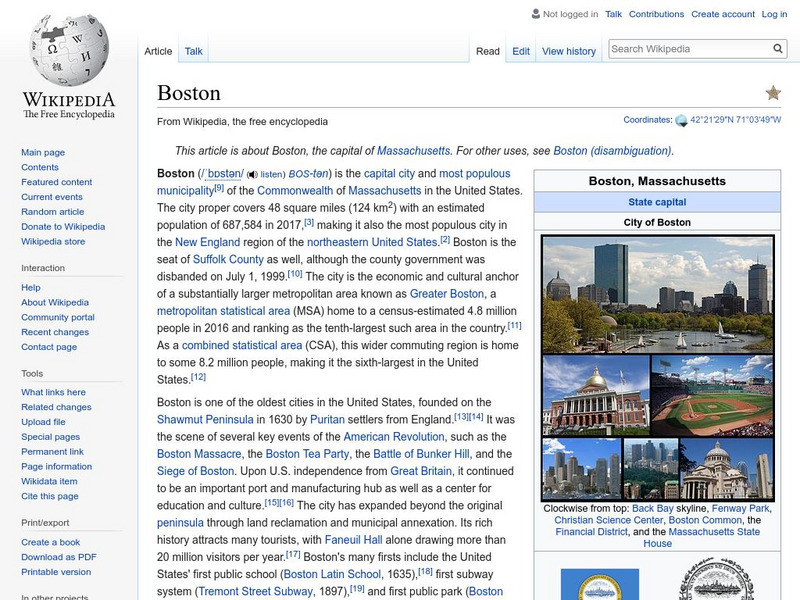Open the Massachusetts State House photo
The width and height of the screenshot is (800, 600).
click(x=594, y=394)
